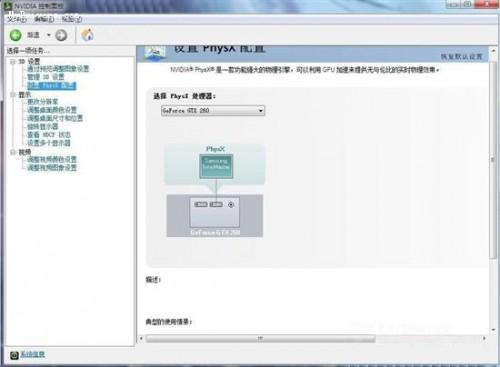Open the PhysX processor GeForce GTX 260 dropdown
The image size is (500, 367).
[x=213, y=110]
